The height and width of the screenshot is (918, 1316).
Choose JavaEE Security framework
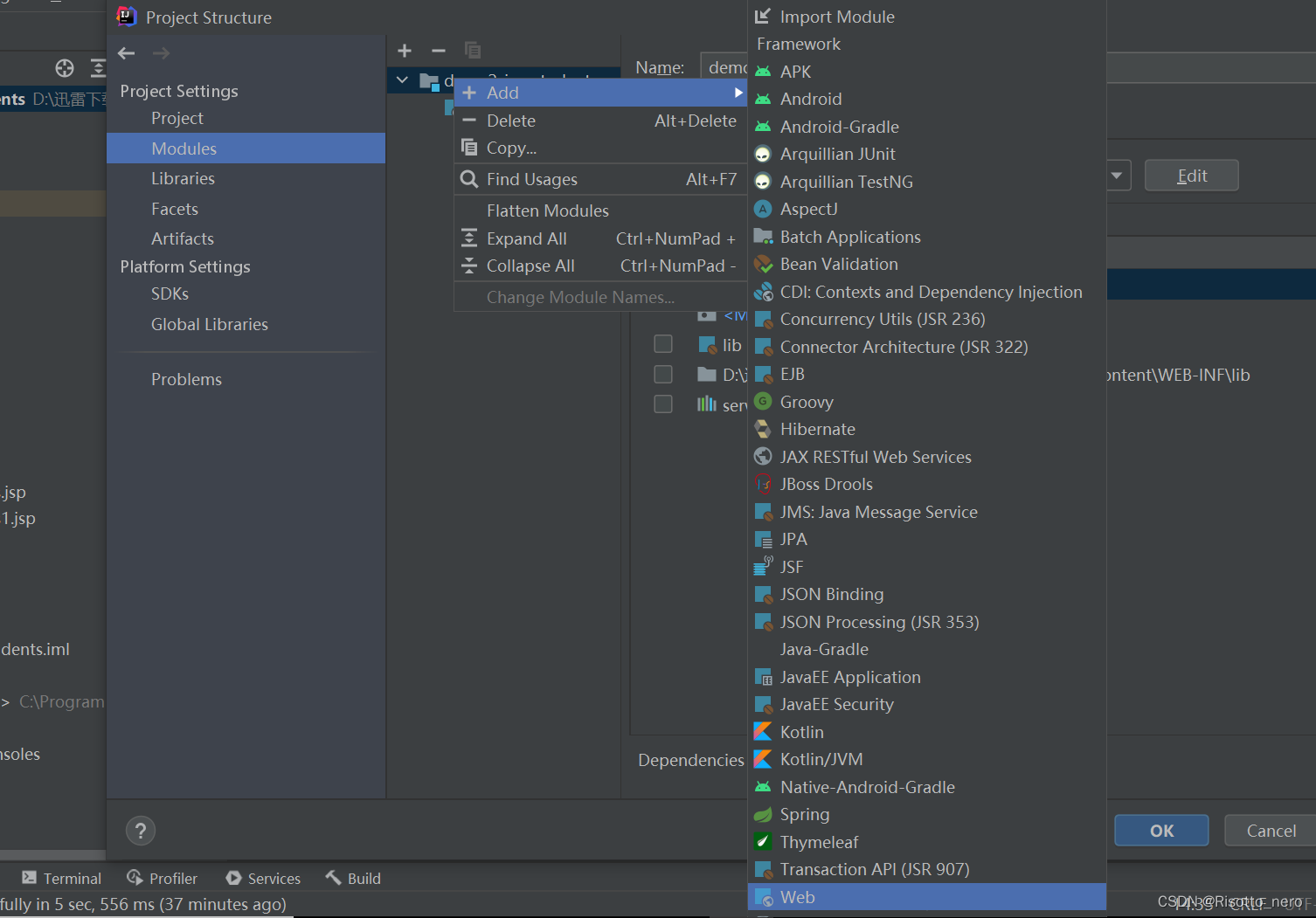[927, 704]
